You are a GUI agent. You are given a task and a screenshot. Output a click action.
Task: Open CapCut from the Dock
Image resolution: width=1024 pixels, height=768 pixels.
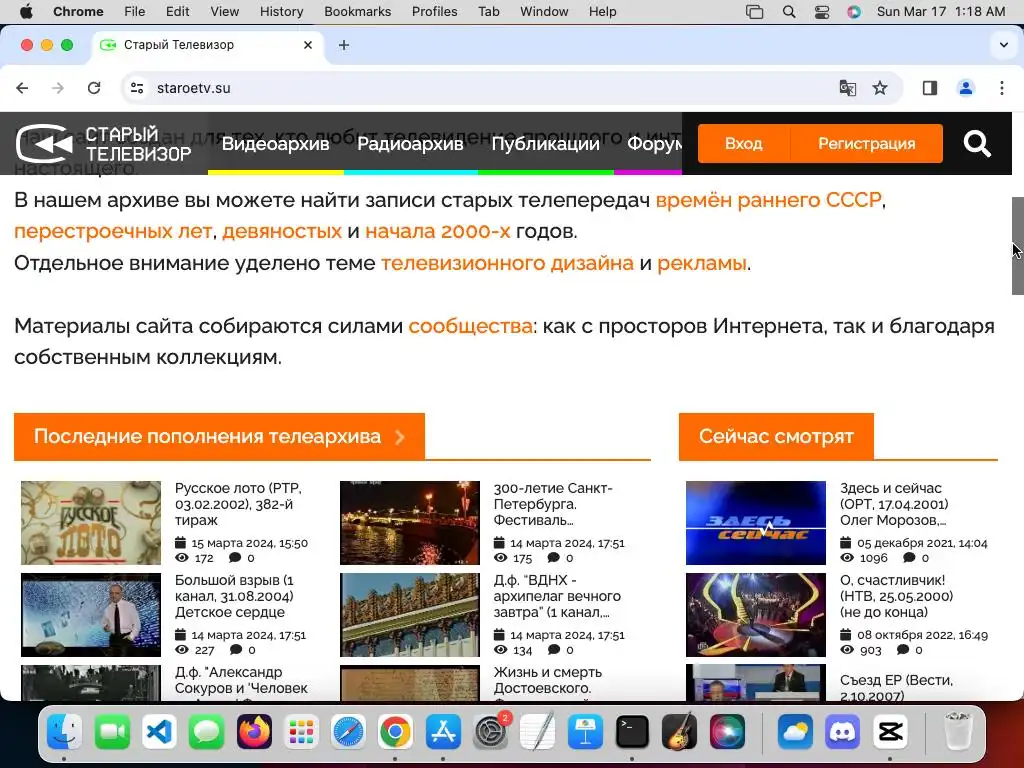pos(891,731)
